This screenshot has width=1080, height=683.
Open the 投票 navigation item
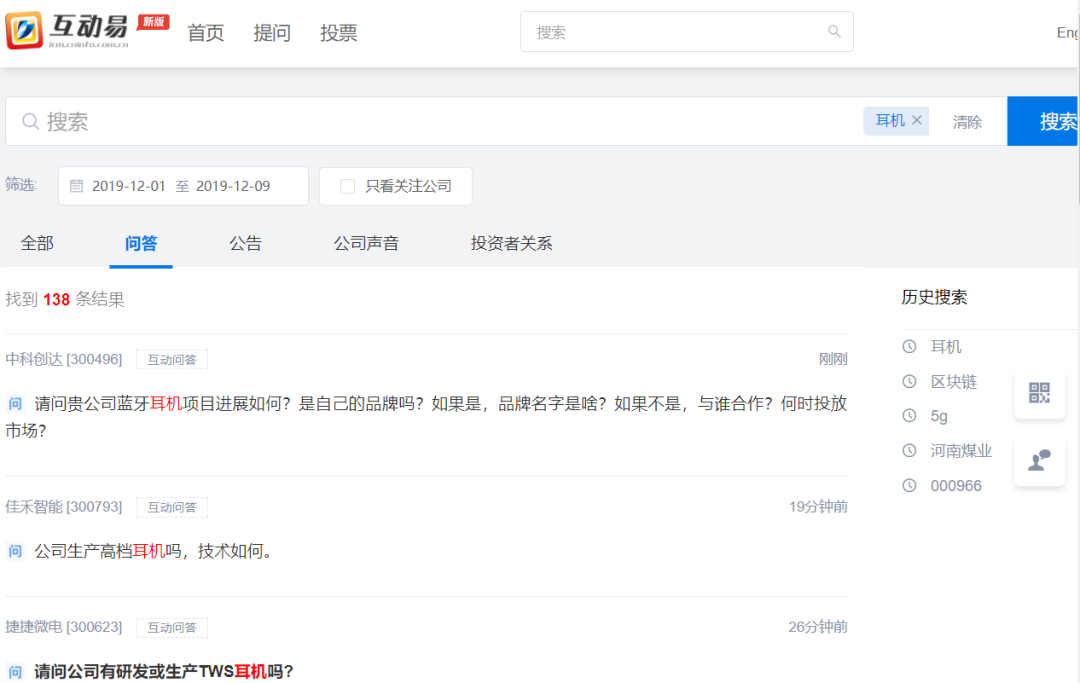[338, 32]
